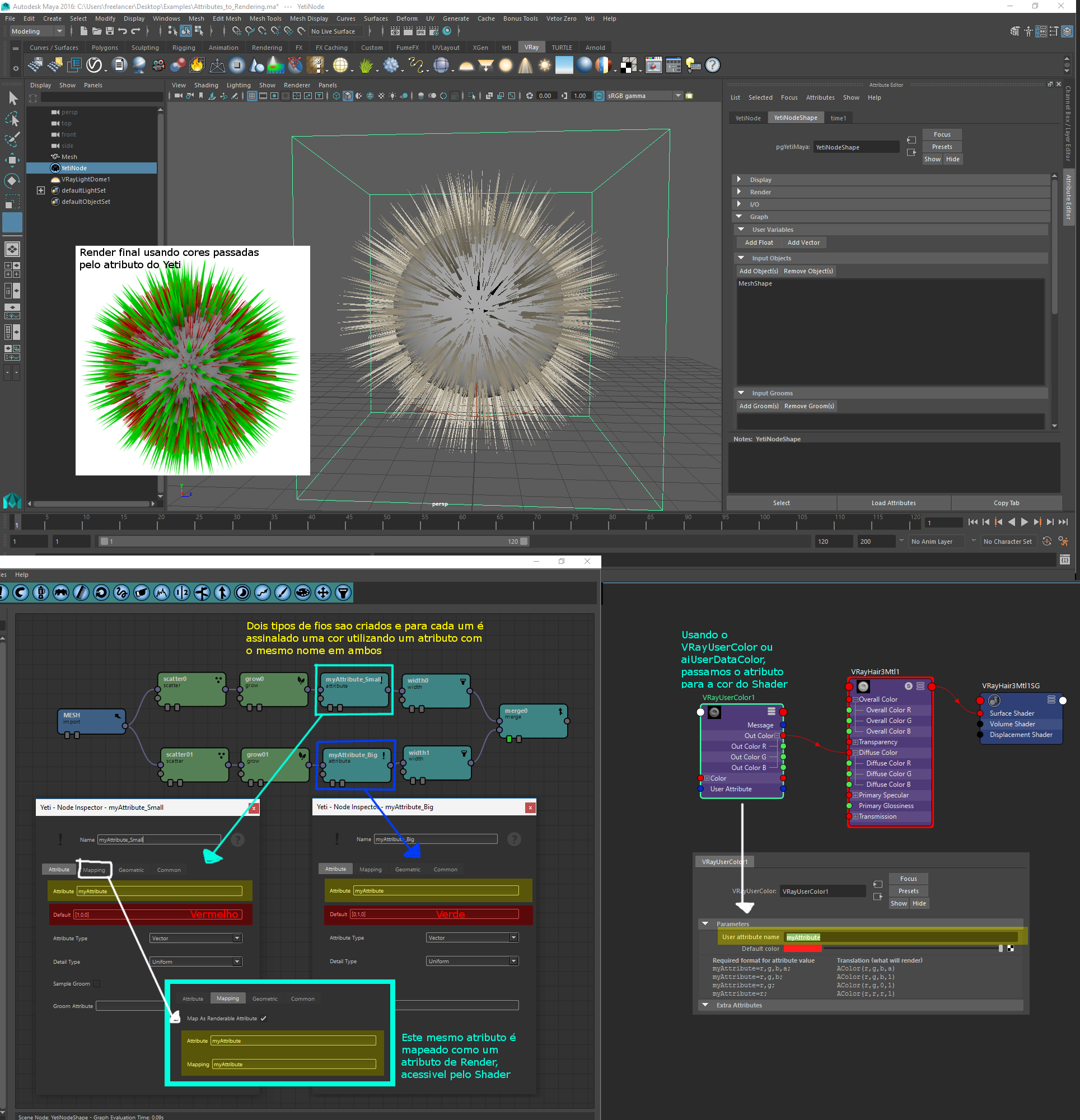The width and height of the screenshot is (1080, 1120).
Task: Click the help question mark shelf icon
Action: pyautogui.click(x=712, y=65)
